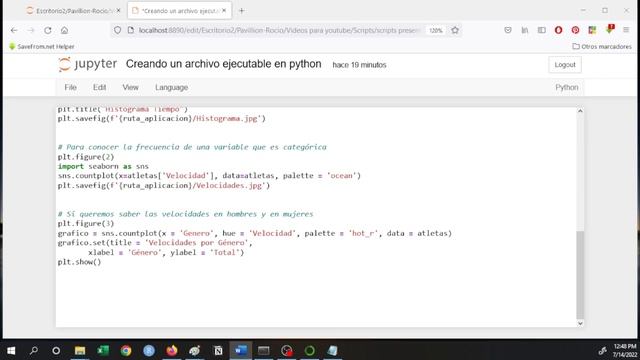The height and width of the screenshot is (360, 640).
Task: Open the Windows Start menu
Action: point(11,350)
